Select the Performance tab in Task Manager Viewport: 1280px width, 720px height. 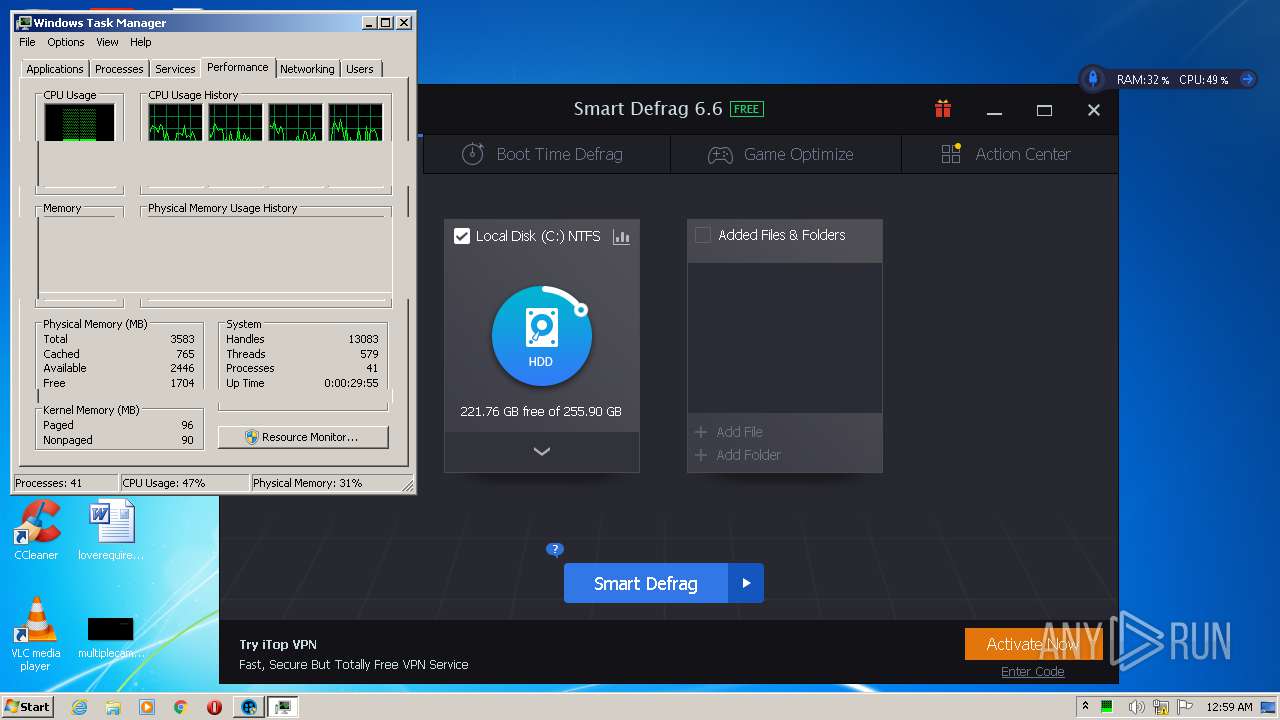pyautogui.click(x=238, y=67)
